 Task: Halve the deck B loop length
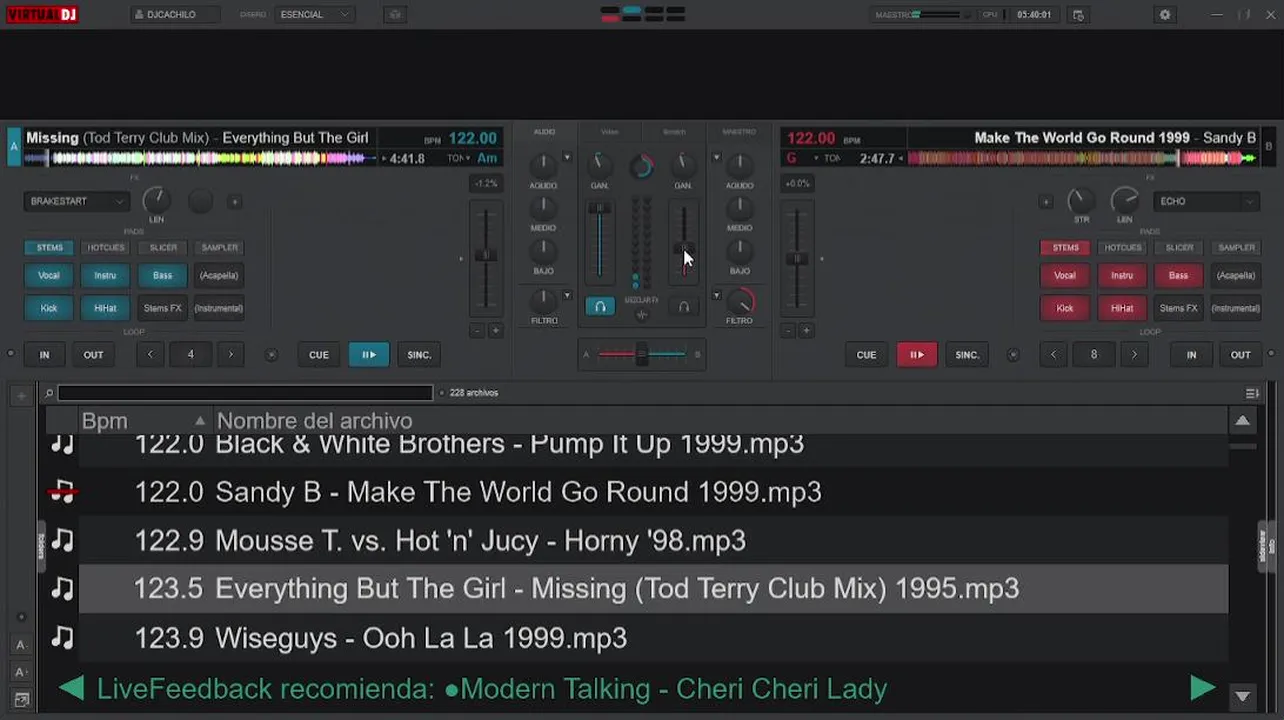[x=1053, y=354]
